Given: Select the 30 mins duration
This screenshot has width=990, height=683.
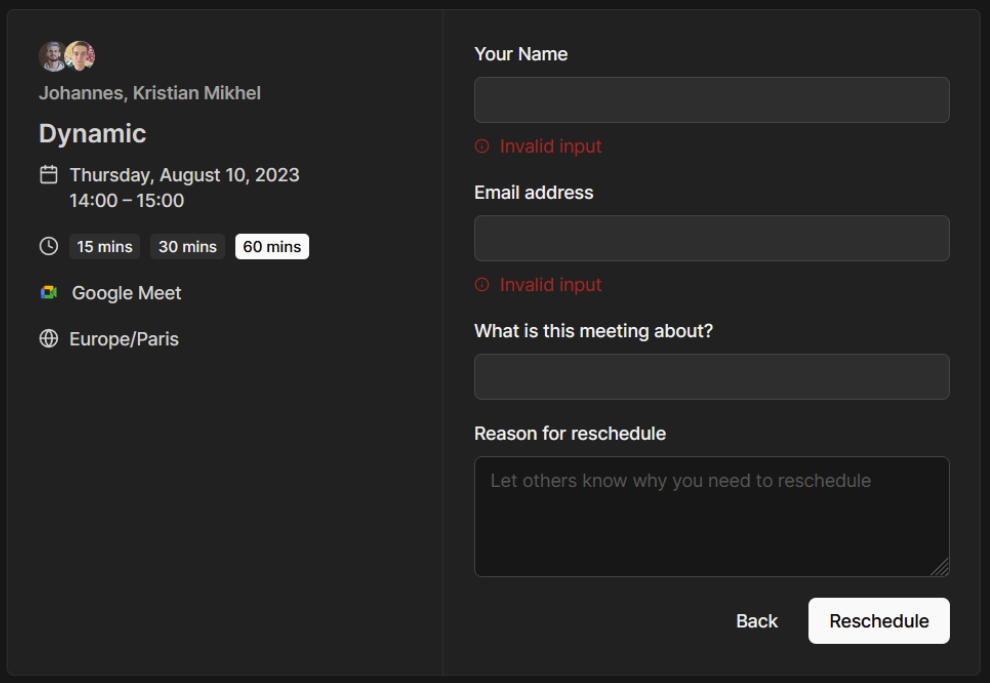Looking at the screenshot, I should pyautogui.click(x=188, y=246).
